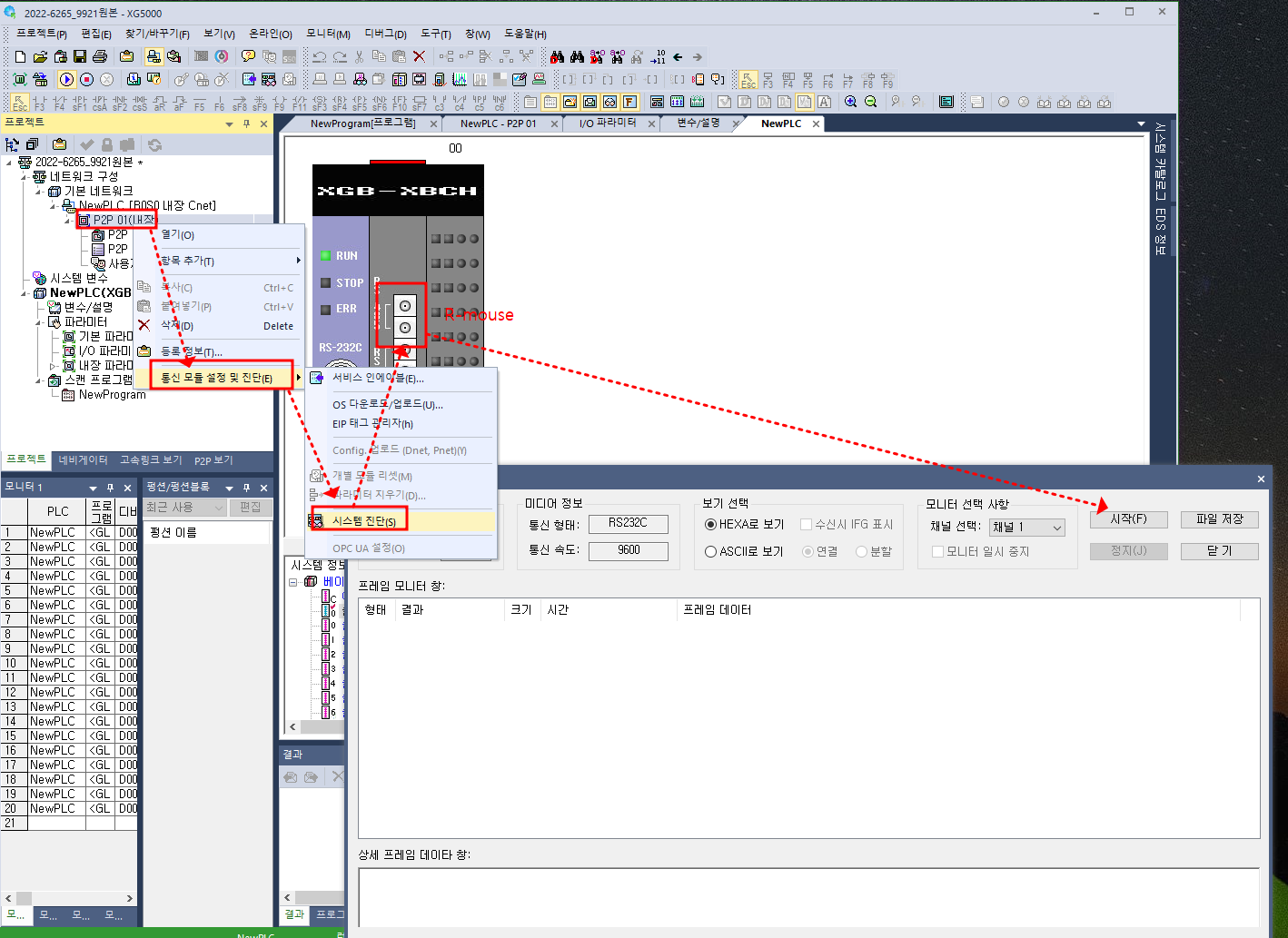Open the 온라인(O) menu

[x=270, y=34]
